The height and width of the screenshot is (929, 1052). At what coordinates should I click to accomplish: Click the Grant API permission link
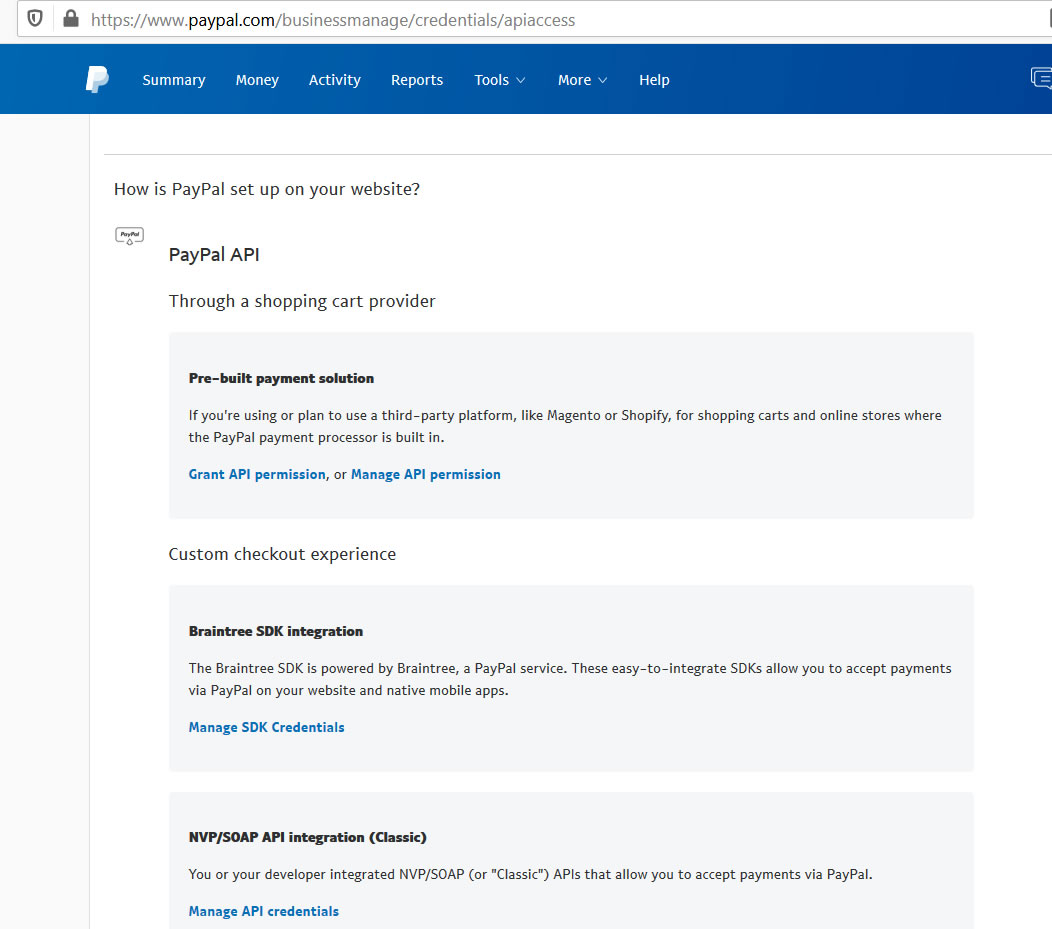tap(257, 474)
